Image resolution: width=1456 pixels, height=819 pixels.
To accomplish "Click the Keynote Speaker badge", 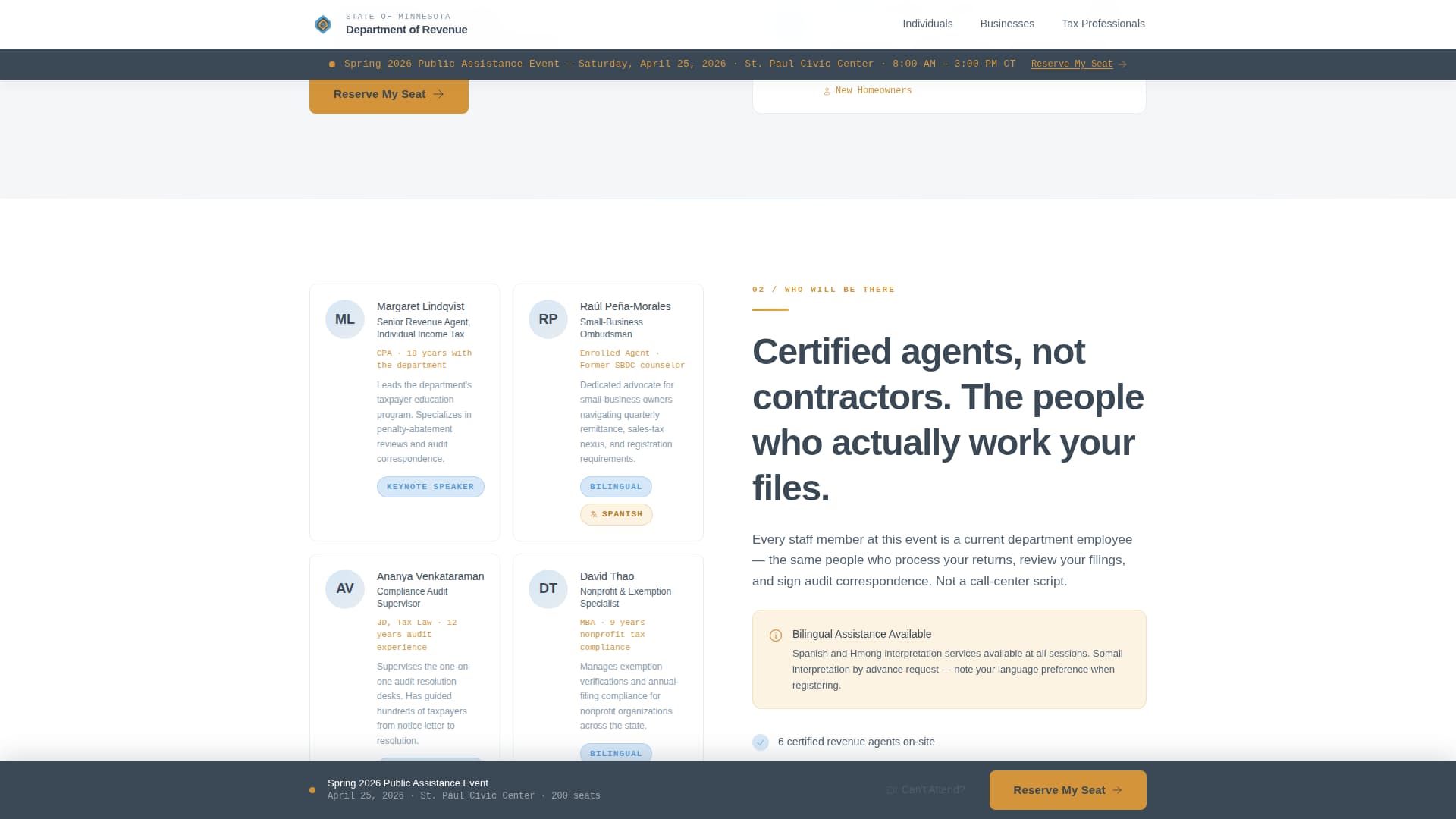I will tap(430, 487).
